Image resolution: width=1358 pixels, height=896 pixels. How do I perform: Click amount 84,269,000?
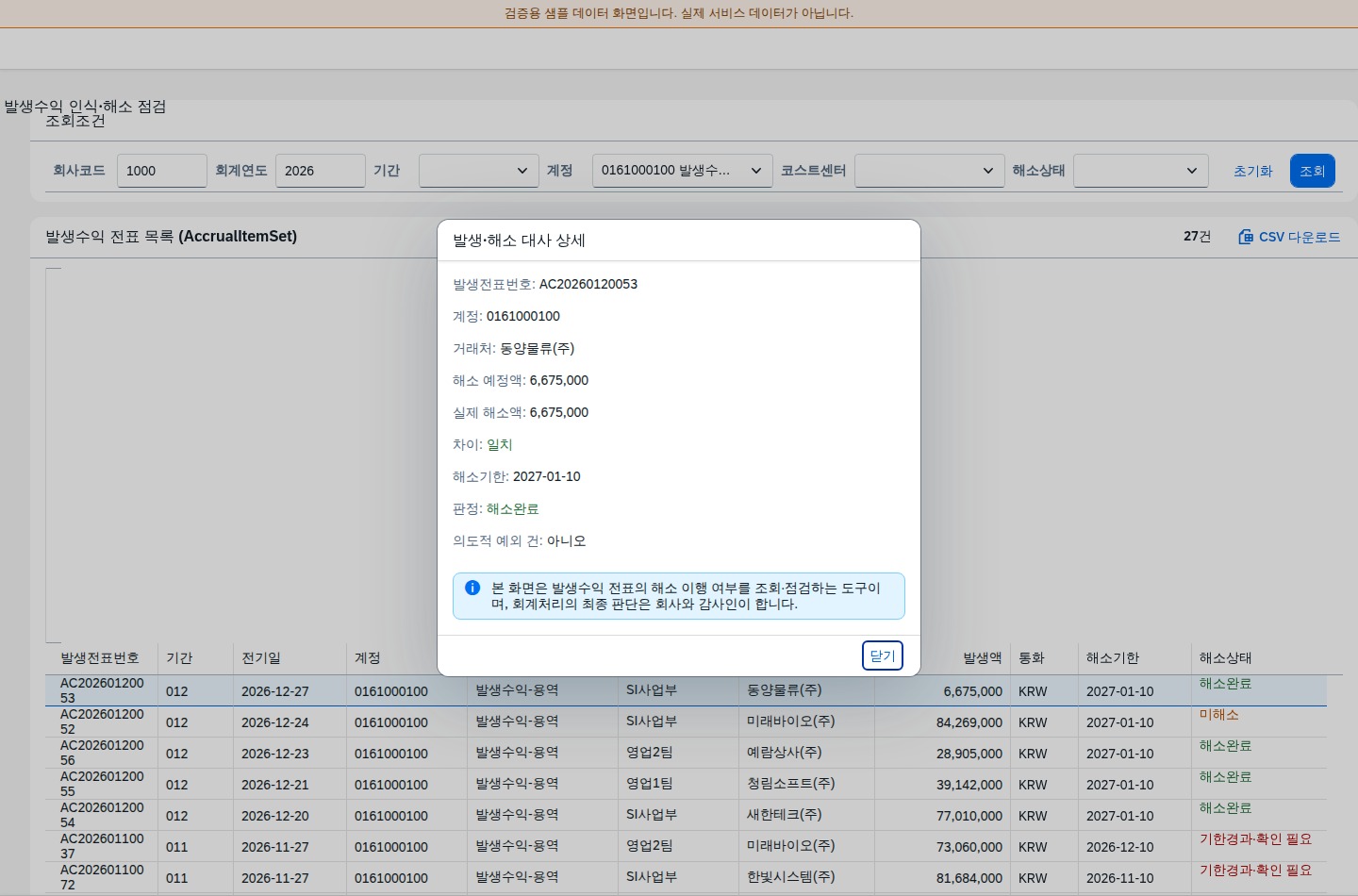point(969,722)
